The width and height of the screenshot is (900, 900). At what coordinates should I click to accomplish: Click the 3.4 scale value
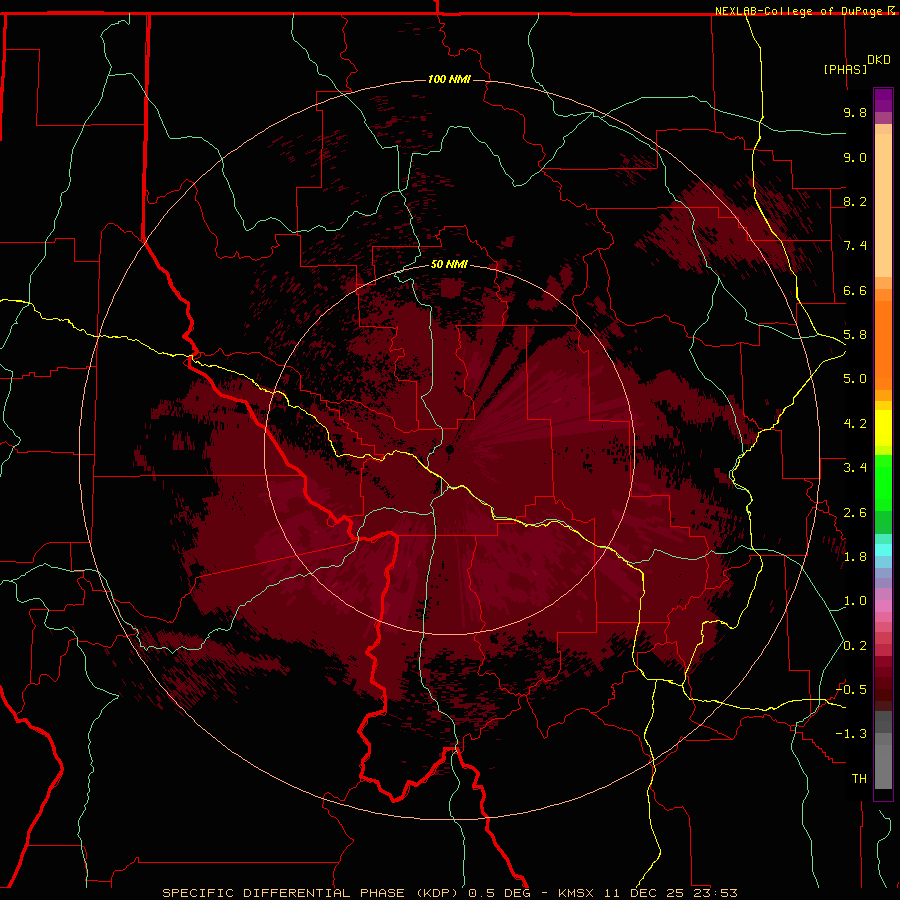(x=855, y=468)
